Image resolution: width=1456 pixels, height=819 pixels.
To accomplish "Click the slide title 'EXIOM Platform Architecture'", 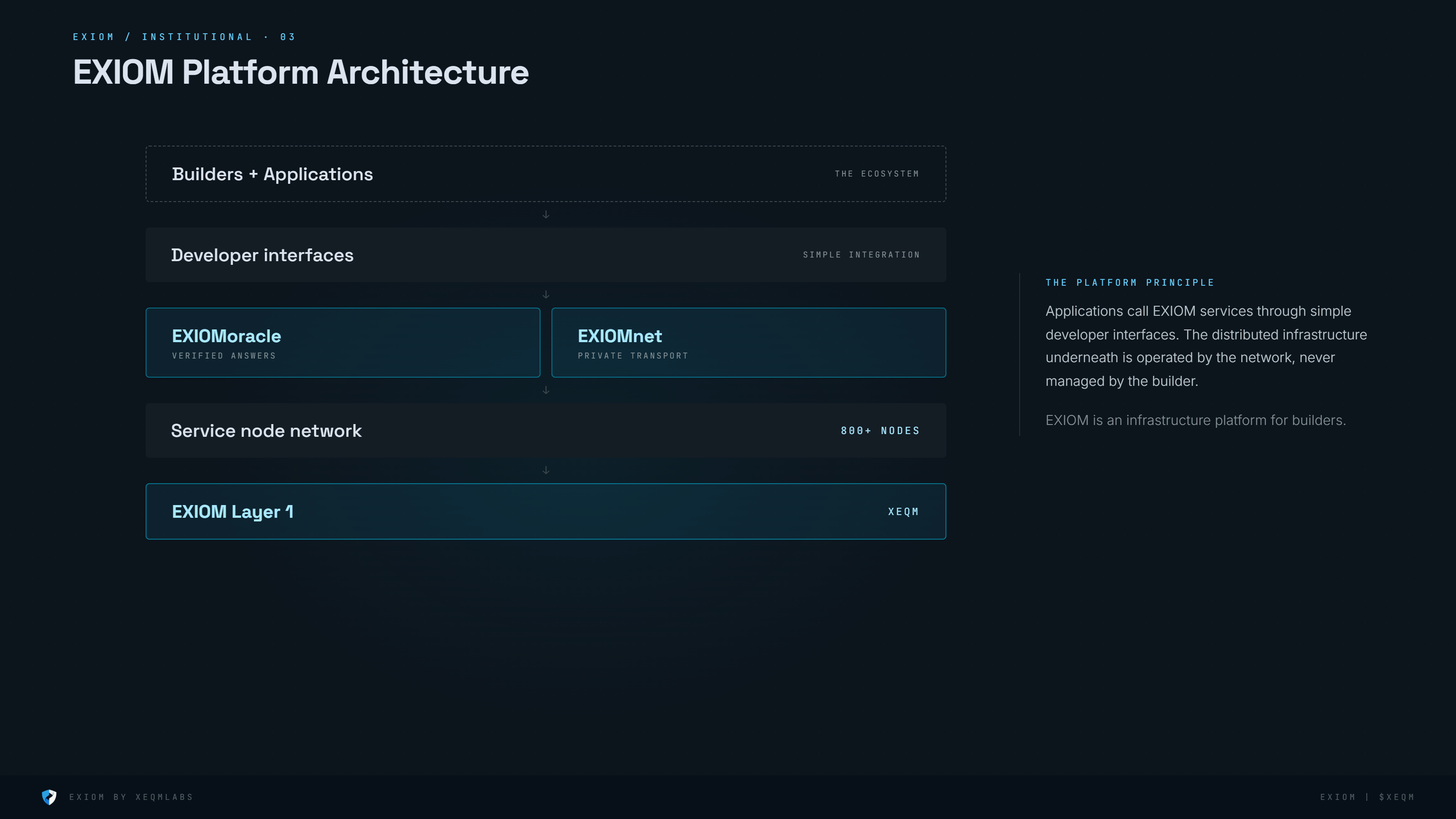I will (x=301, y=72).
